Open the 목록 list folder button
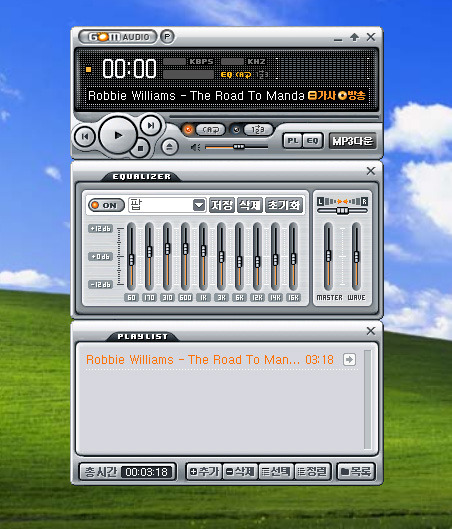The width and height of the screenshot is (452, 529). (356, 471)
